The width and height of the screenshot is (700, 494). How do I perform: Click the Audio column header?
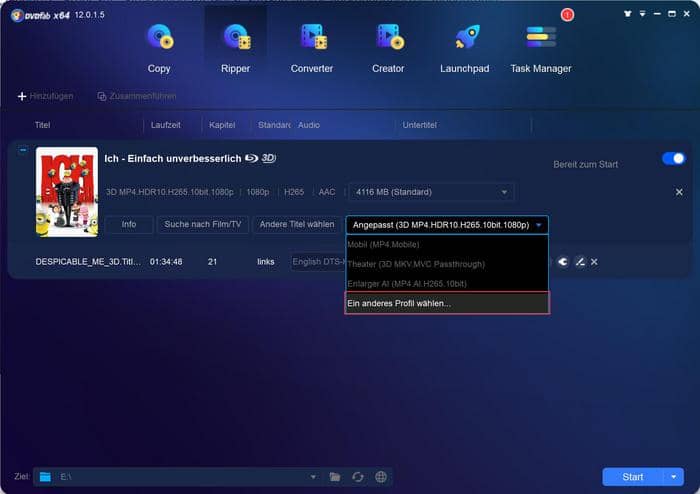(x=309, y=125)
